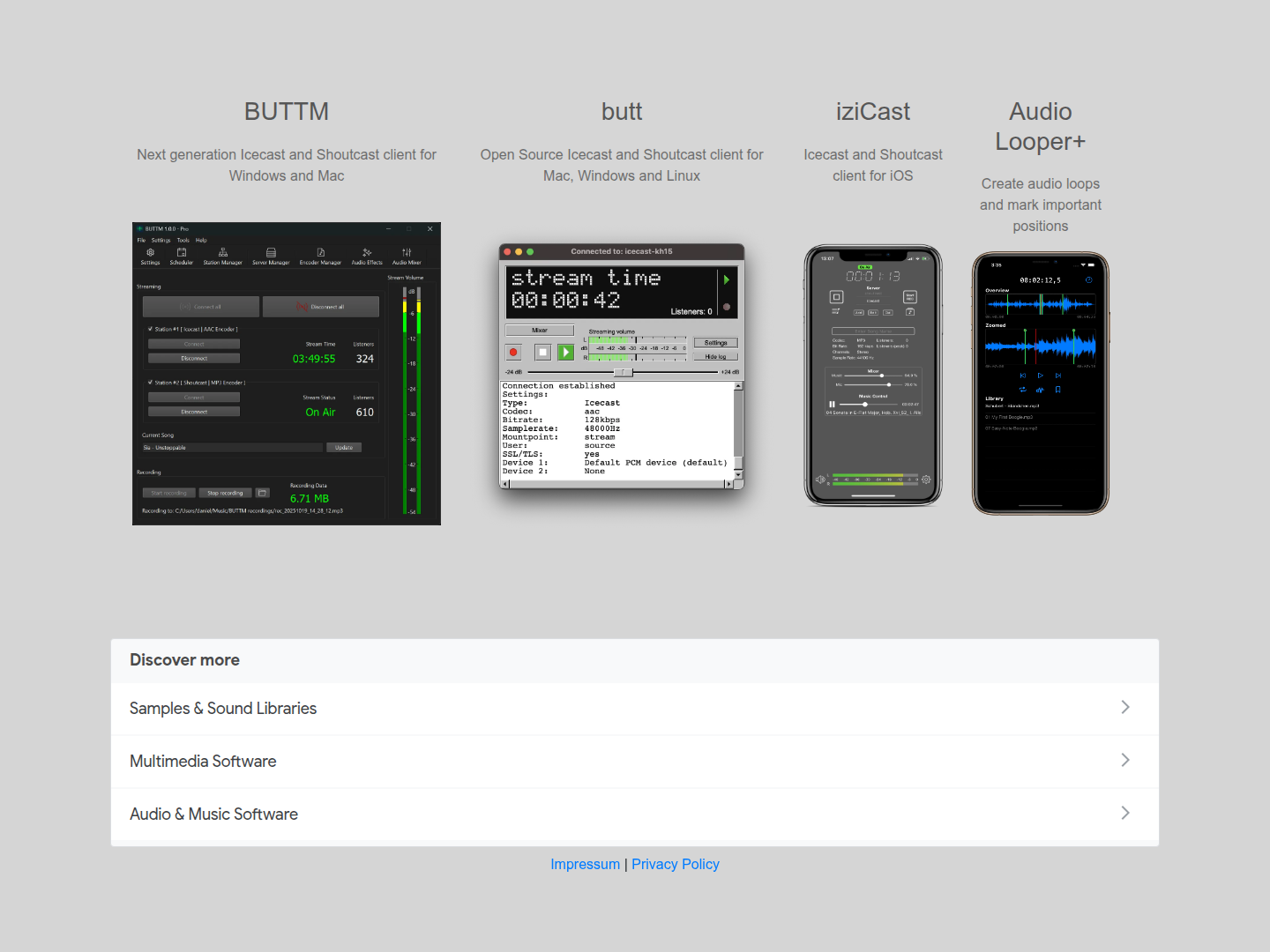Click the red record button in butt
The height and width of the screenshot is (952, 1270).
(513, 352)
